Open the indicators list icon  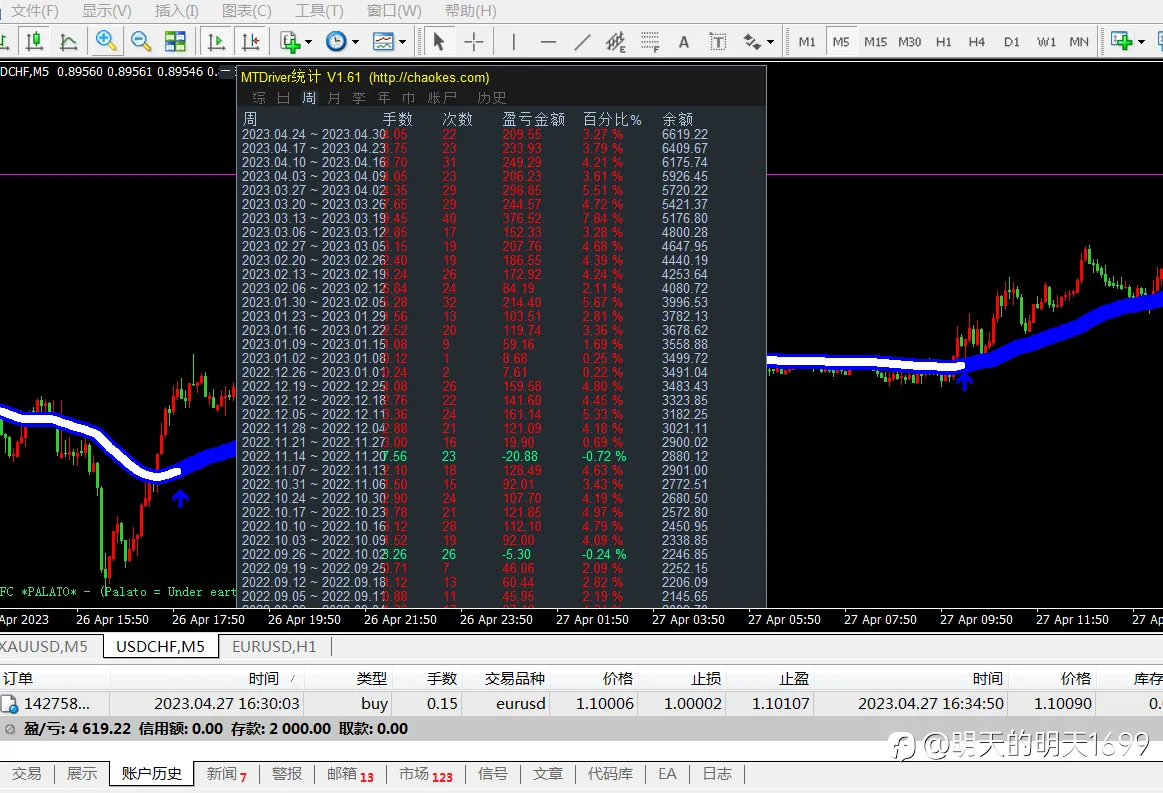(x=290, y=42)
